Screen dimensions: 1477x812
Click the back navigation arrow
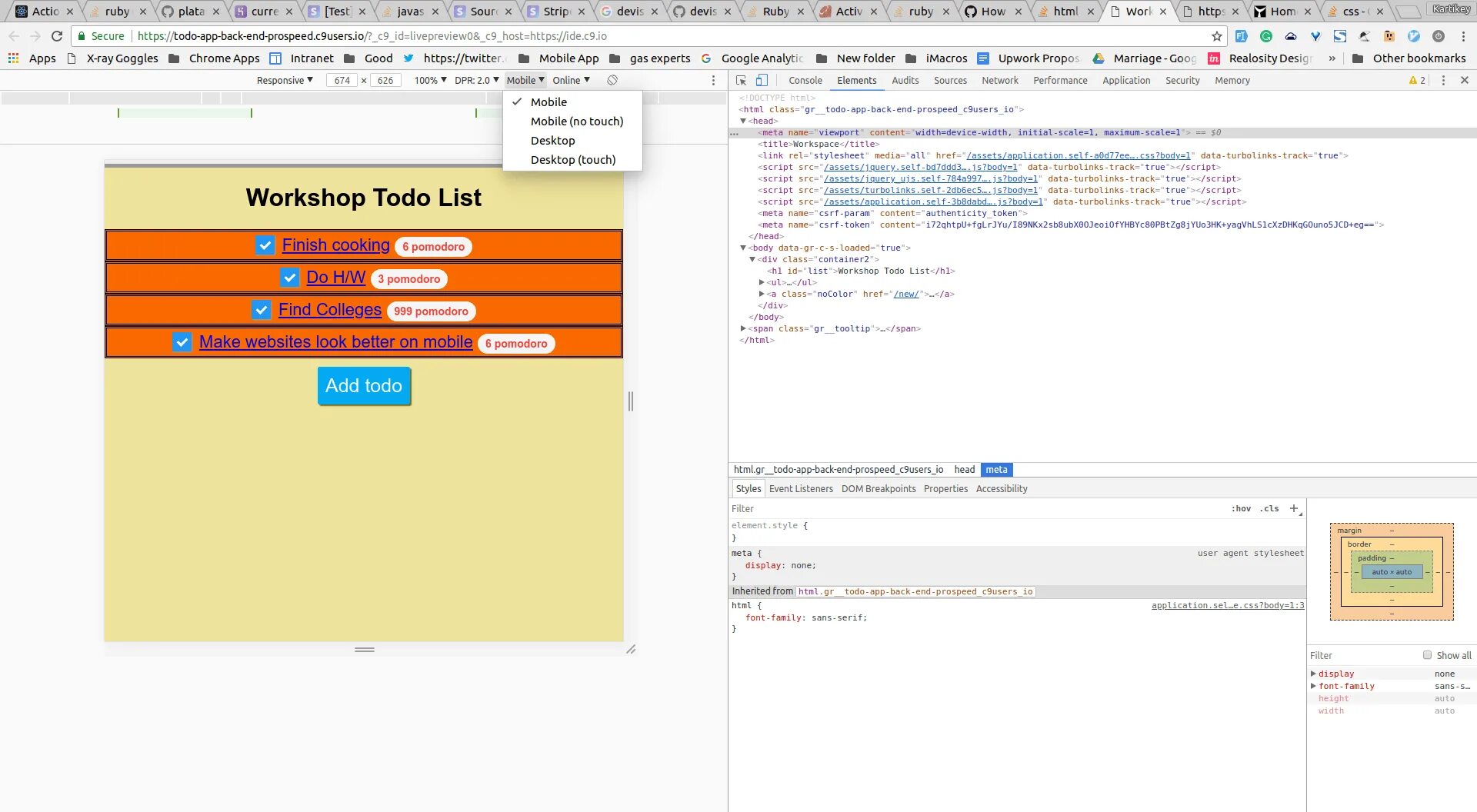pyautogui.click(x=14, y=36)
